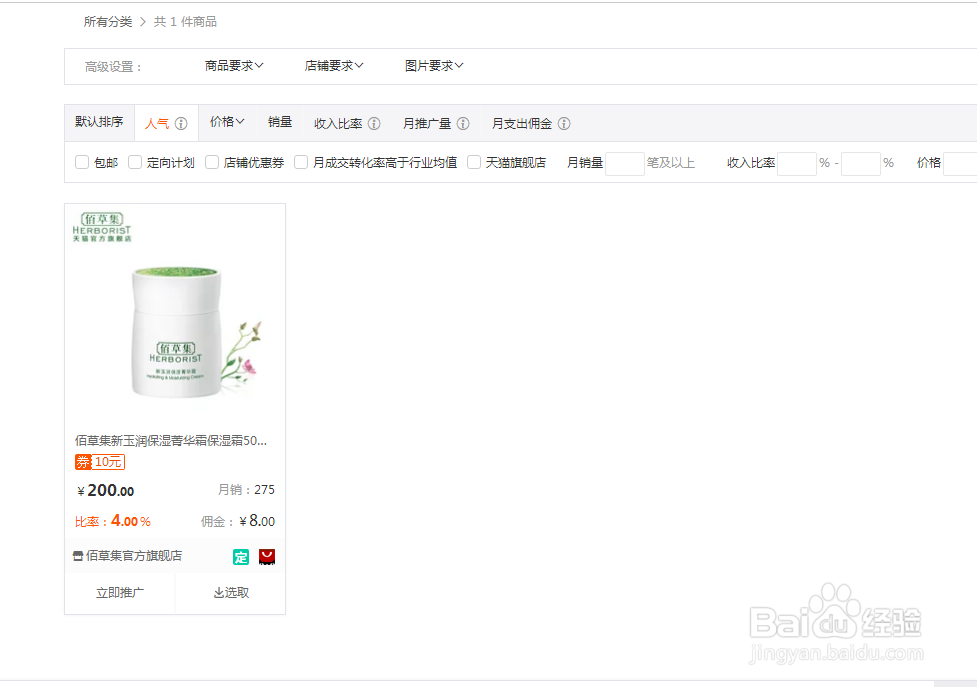Switch to 默认排序 sorting tab

(x=99, y=122)
